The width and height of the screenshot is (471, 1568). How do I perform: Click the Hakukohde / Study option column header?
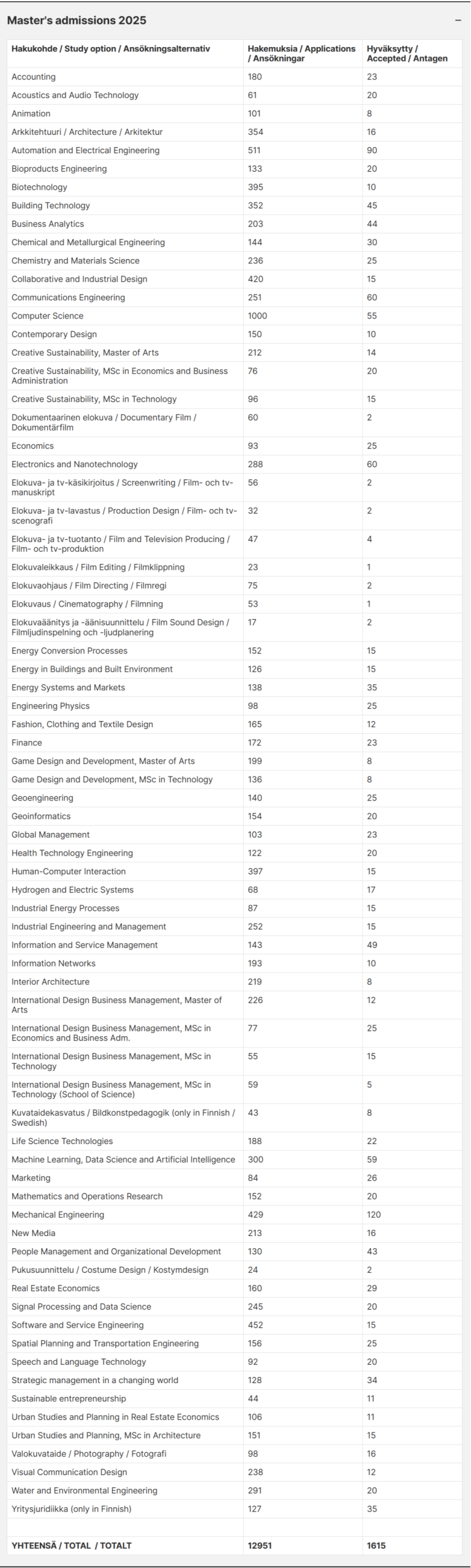point(111,48)
